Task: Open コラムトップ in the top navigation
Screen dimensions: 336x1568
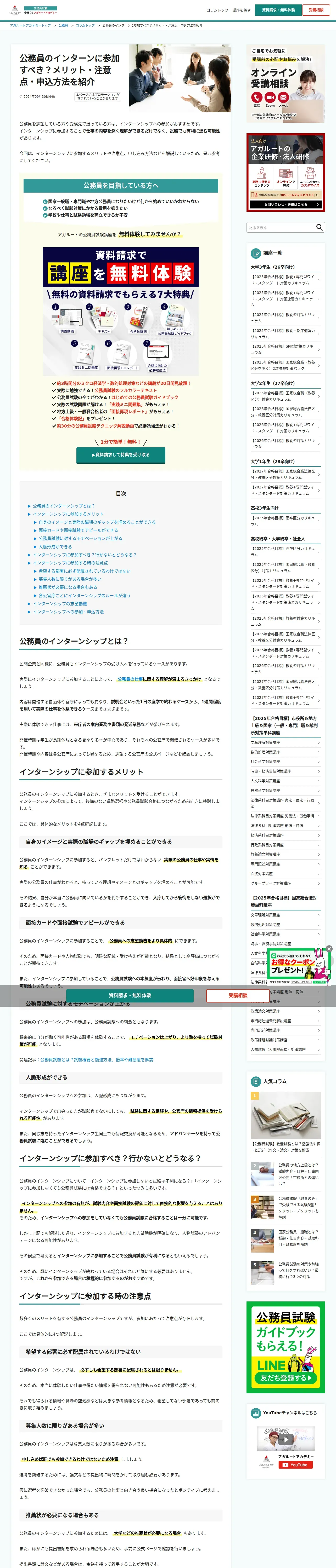Action: [217, 10]
